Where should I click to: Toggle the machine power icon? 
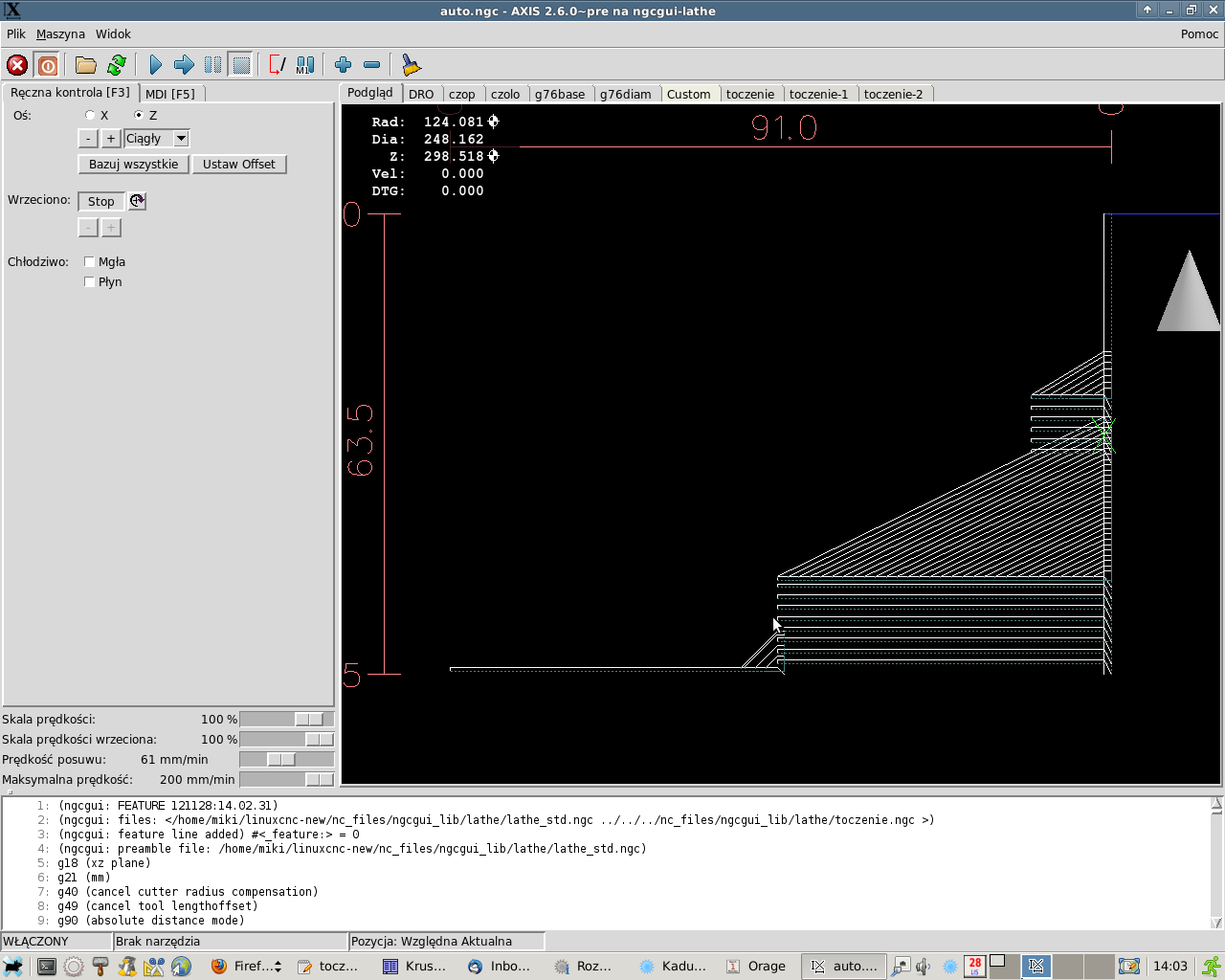point(47,65)
